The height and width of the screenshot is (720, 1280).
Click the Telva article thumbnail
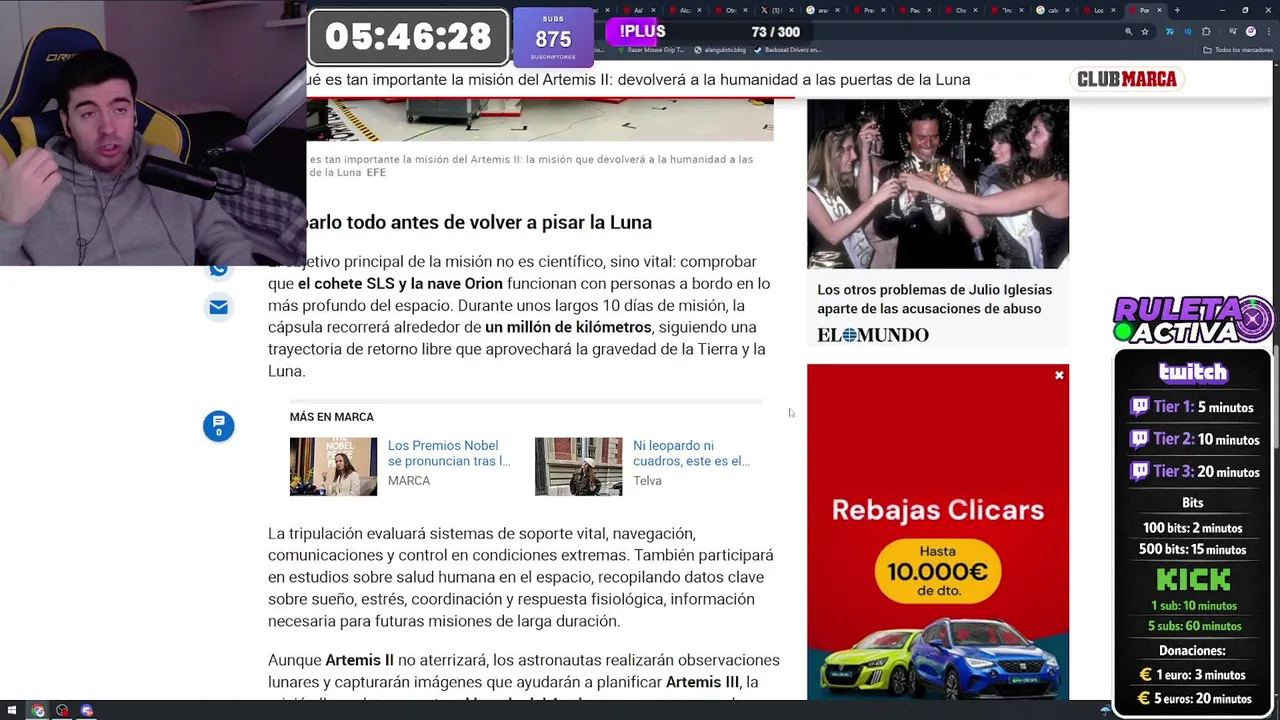point(578,466)
